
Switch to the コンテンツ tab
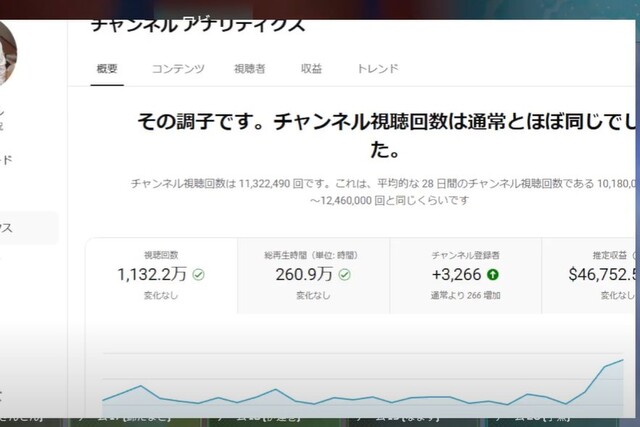pyautogui.click(x=178, y=69)
